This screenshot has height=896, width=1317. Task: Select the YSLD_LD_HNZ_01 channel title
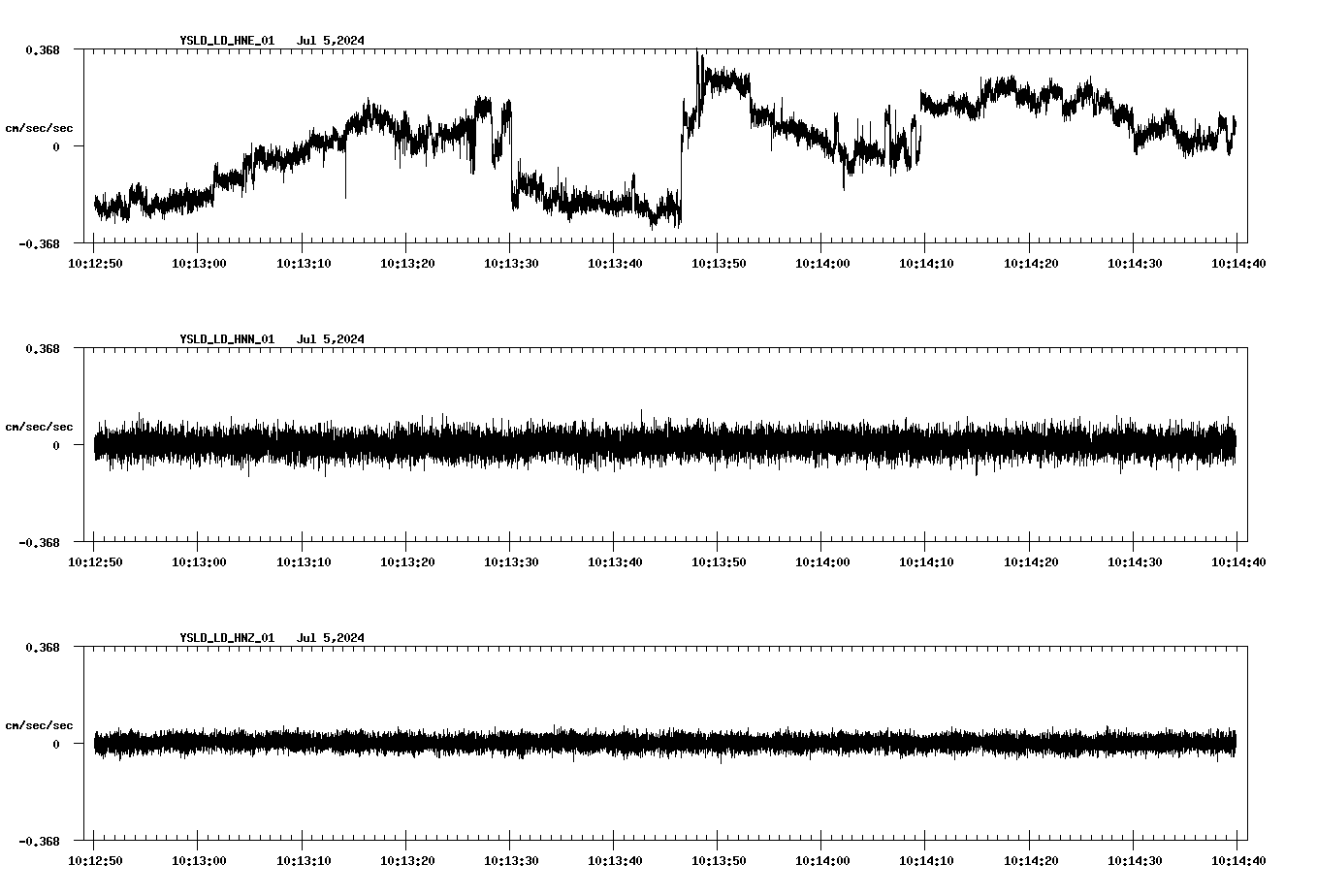click(x=226, y=638)
